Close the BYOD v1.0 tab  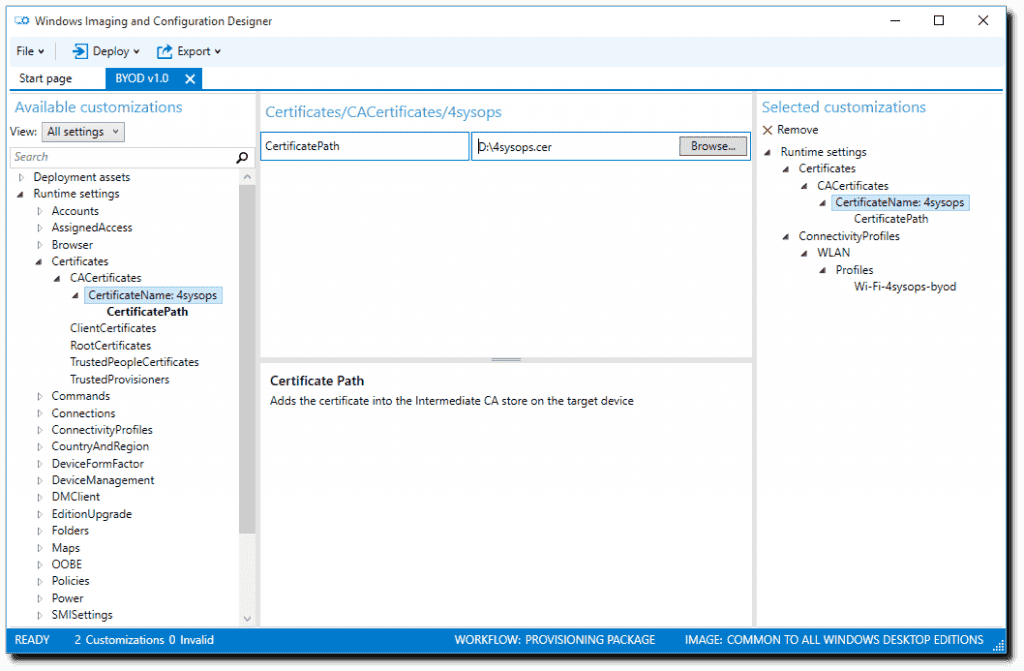point(190,79)
